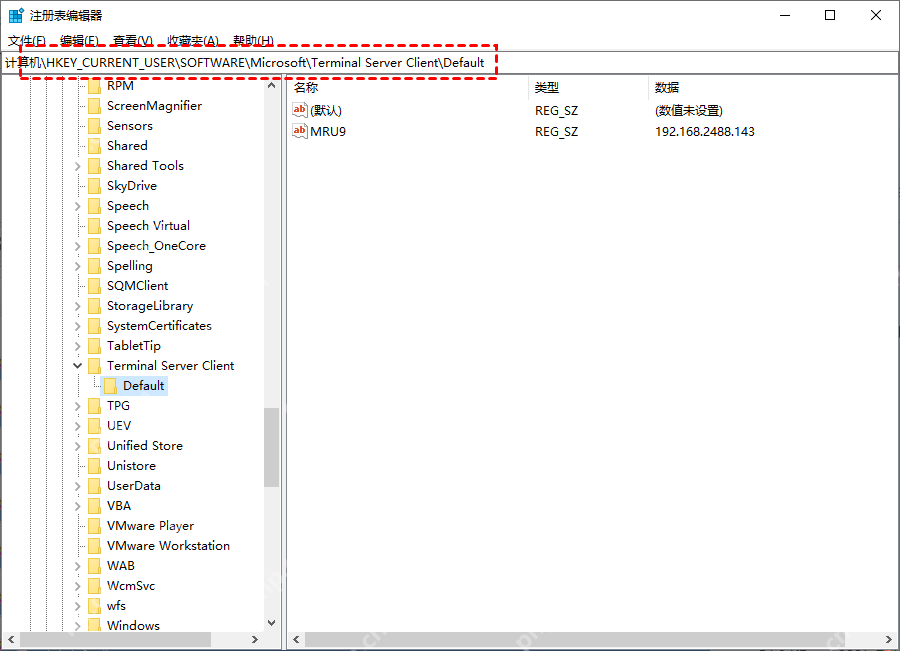Select the Windows key label
This screenshot has height=651, width=900.
(x=133, y=625)
